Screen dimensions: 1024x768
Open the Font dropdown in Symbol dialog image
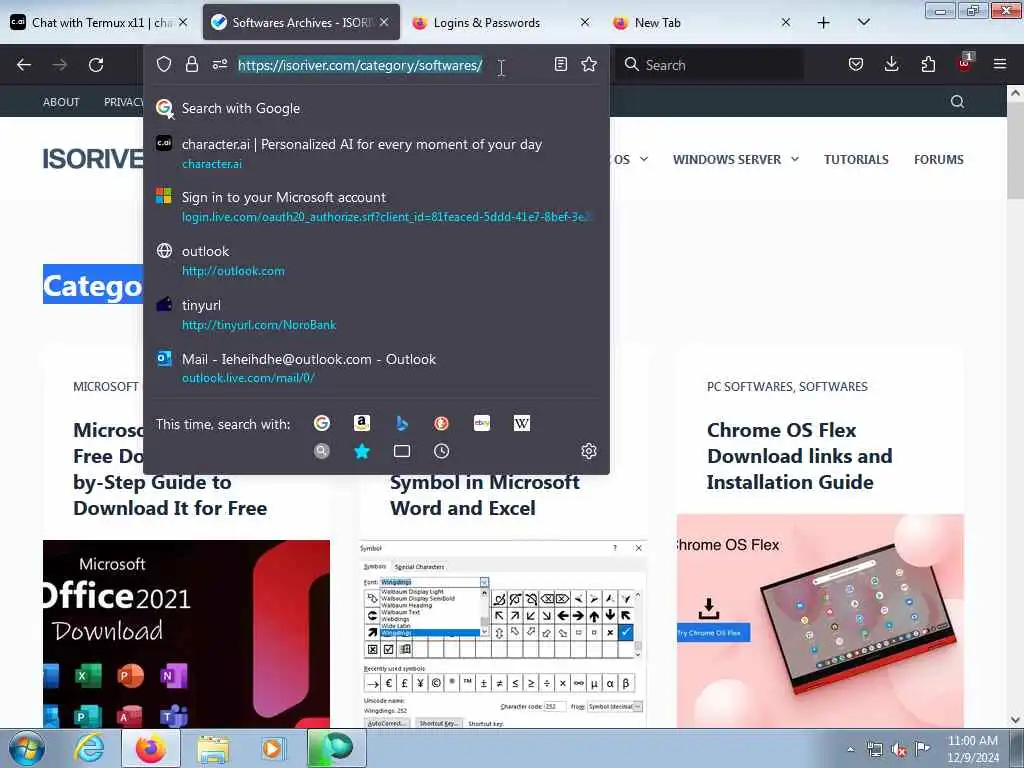click(484, 582)
